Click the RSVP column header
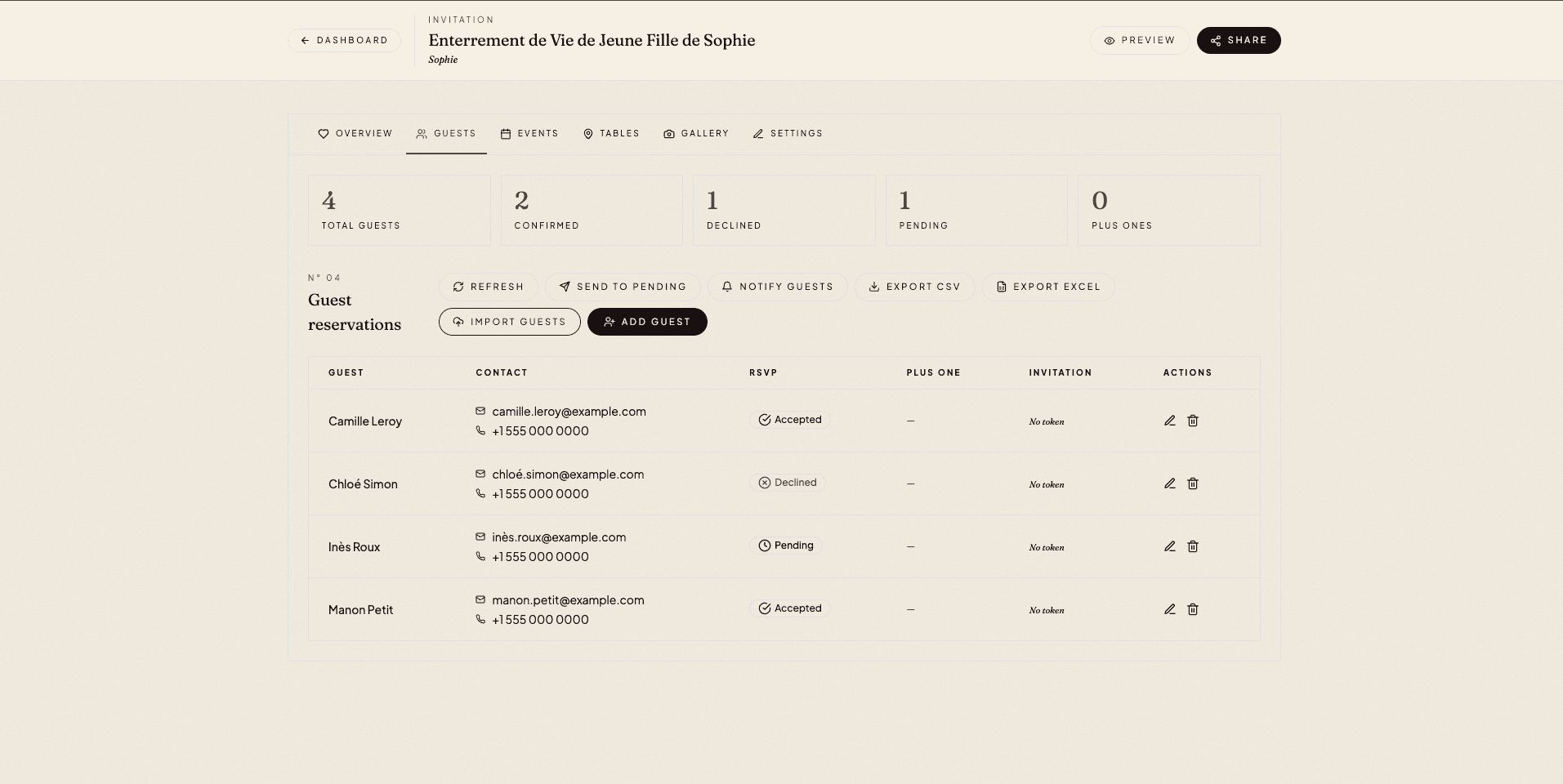 pyautogui.click(x=763, y=372)
